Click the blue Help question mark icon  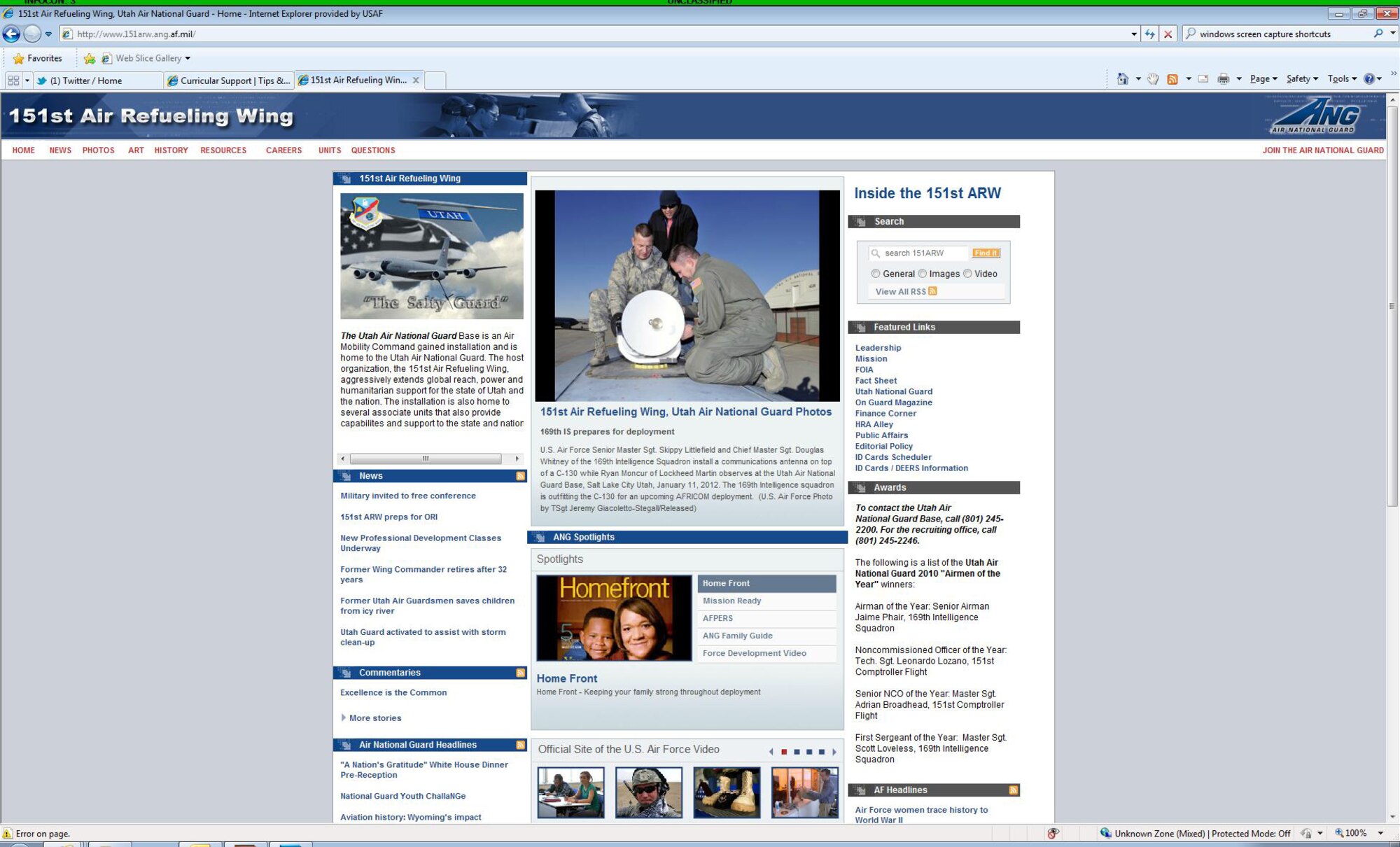point(1369,79)
